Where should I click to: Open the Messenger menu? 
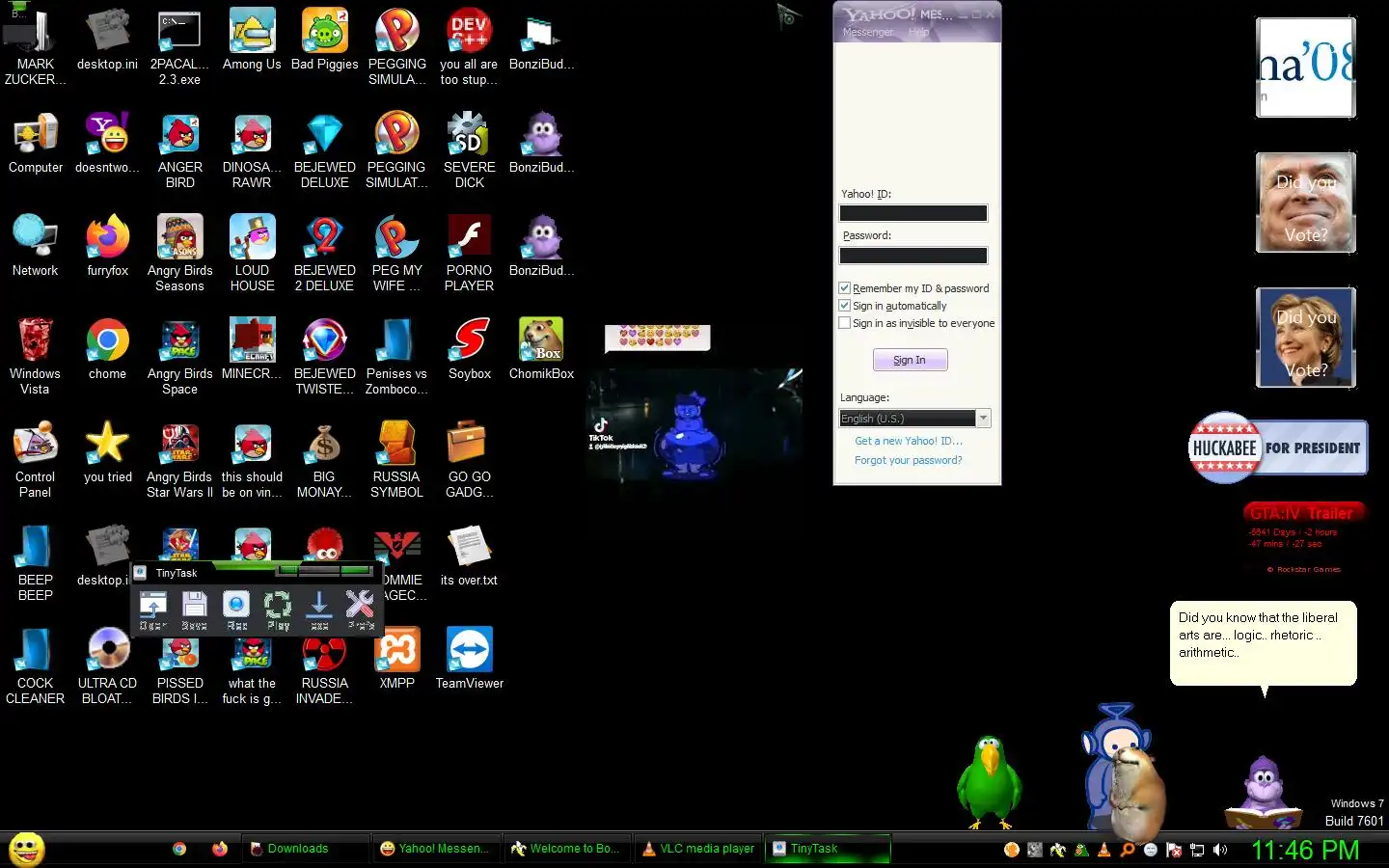coord(867,32)
